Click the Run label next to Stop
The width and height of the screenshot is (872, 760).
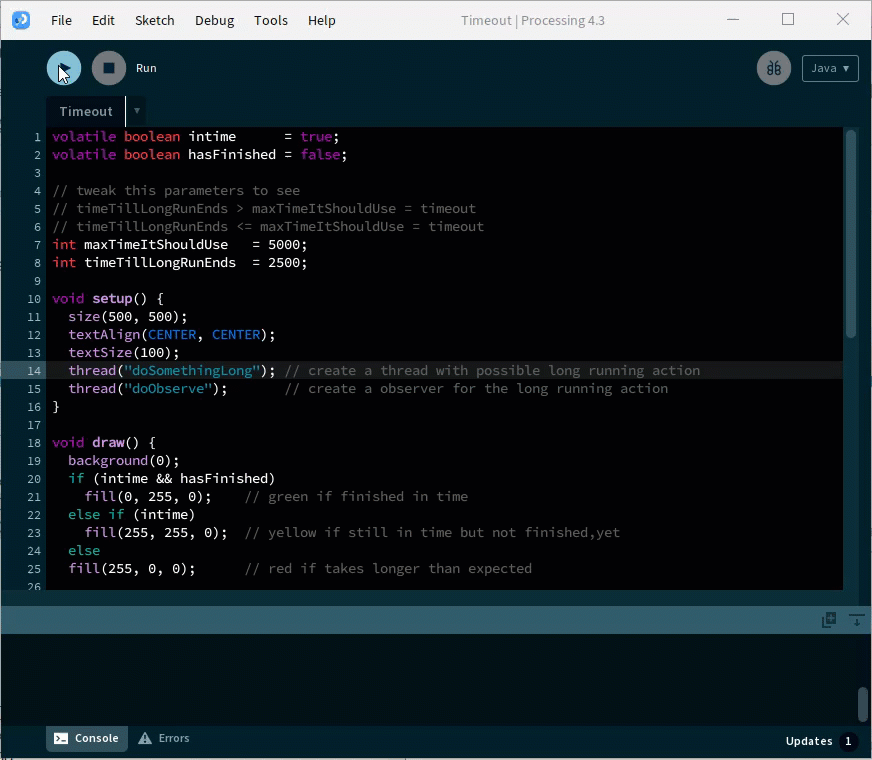(x=146, y=68)
